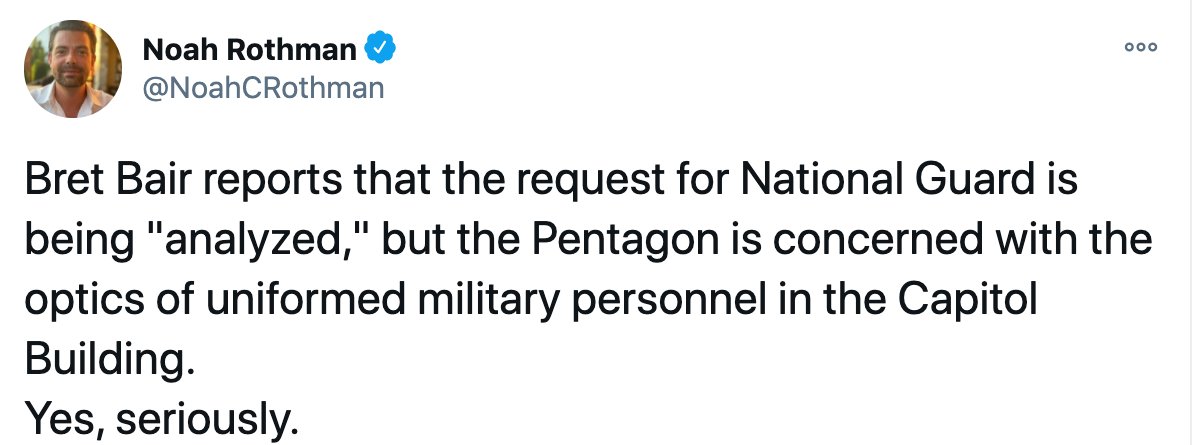Click the words "Bret Bair" in tweet
Image resolution: width=1194 pixels, height=445 pixels.
pyautogui.click(x=102, y=181)
